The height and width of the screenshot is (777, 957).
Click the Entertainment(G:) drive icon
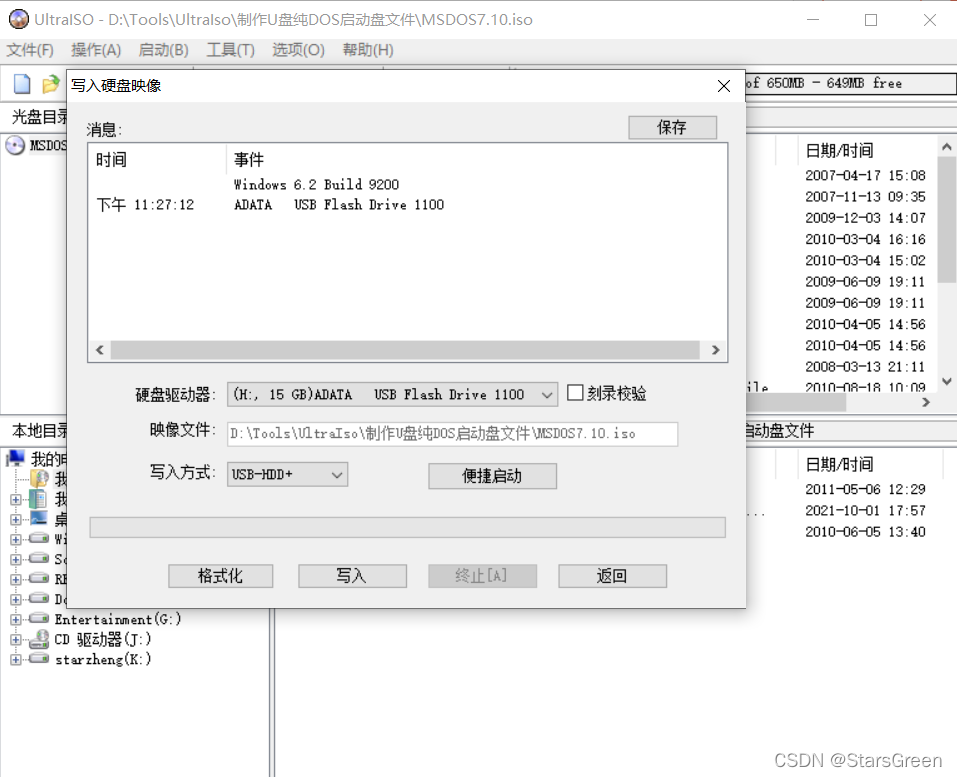[x=39, y=618]
